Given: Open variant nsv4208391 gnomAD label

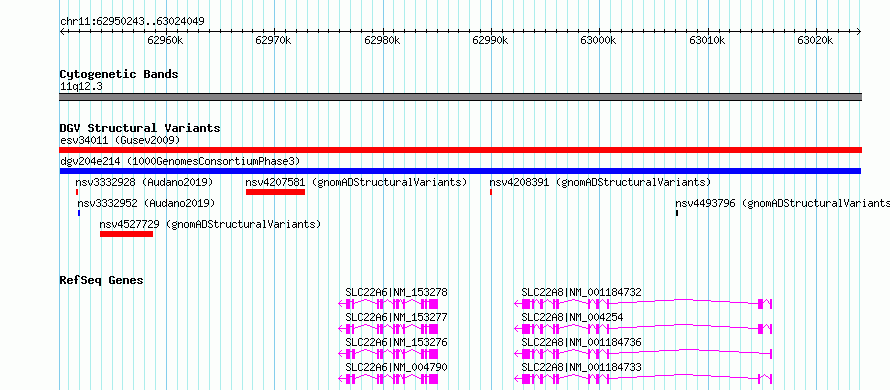Looking at the screenshot, I should click(x=600, y=182).
